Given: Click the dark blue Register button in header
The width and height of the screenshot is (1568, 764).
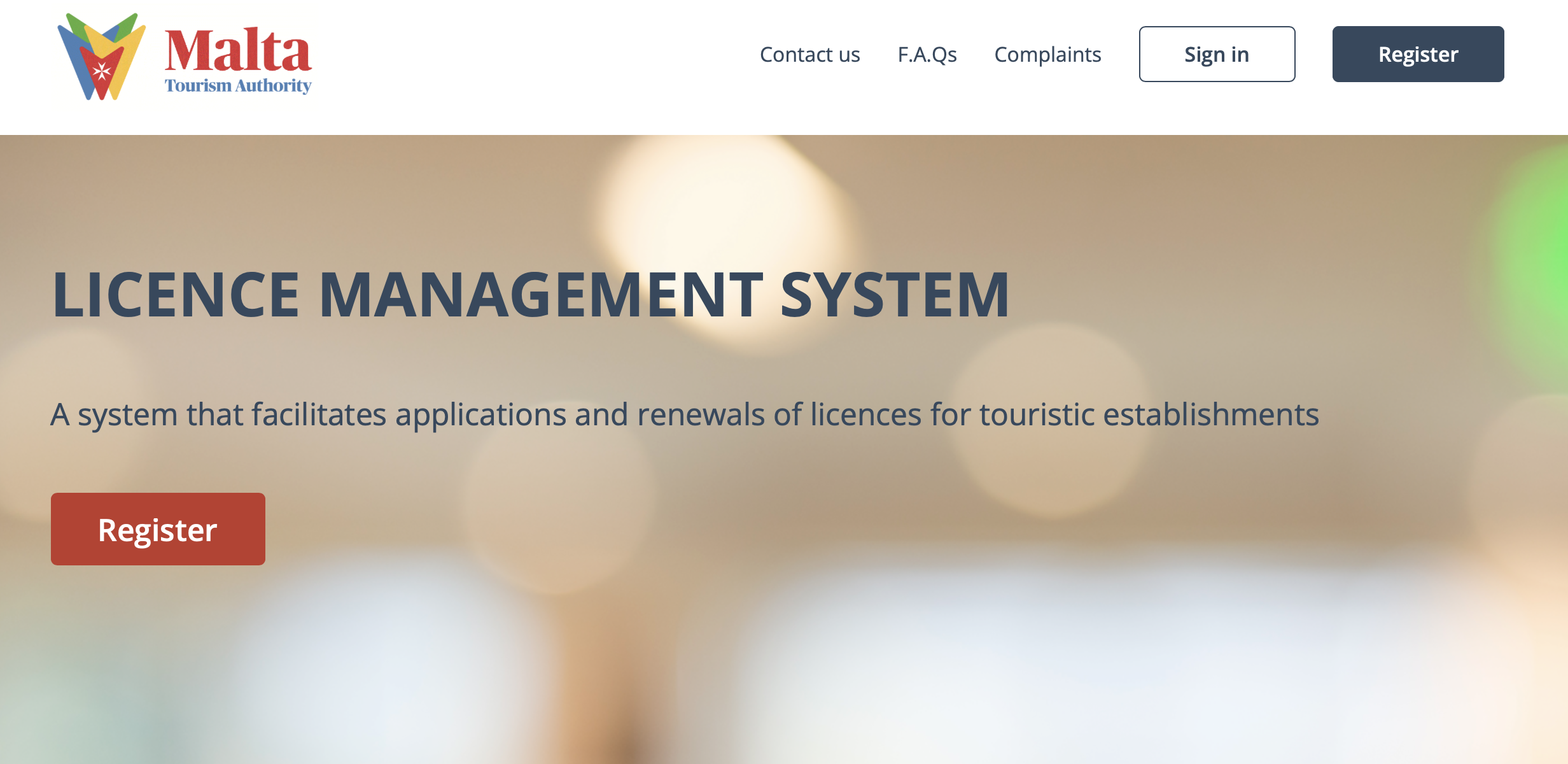Looking at the screenshot, I should [x=1418, y=54].
